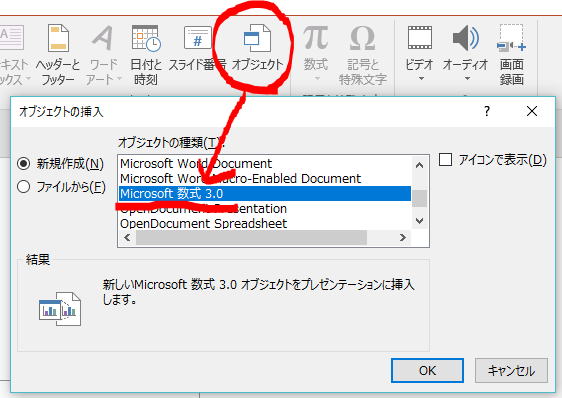This screenshot has width=562, height=398.
Task: Click the Text Box (テキストボックス) icon
Action: (x=12, y=38)
